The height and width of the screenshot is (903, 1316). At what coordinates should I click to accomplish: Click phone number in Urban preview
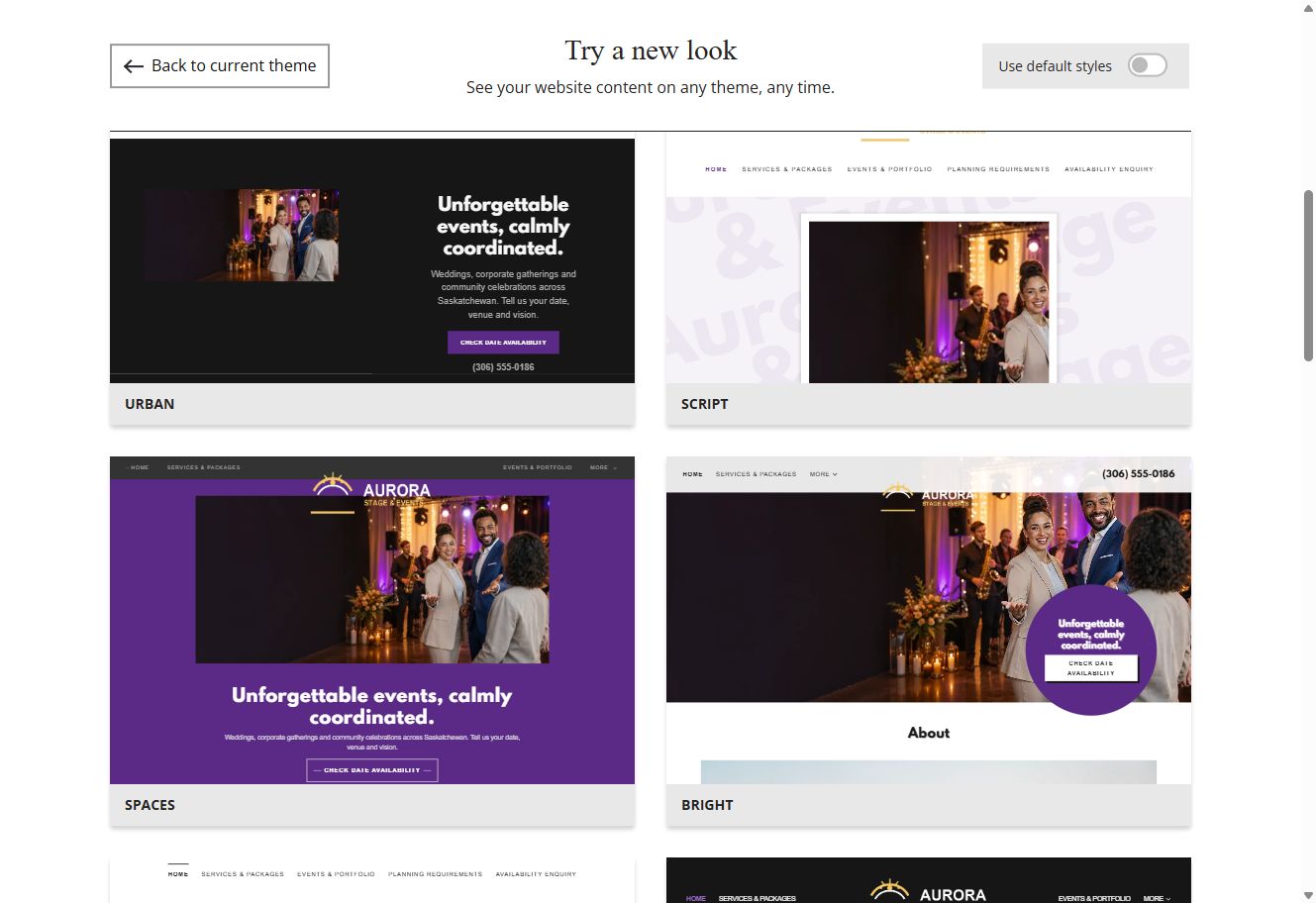[x=503, y=367]
